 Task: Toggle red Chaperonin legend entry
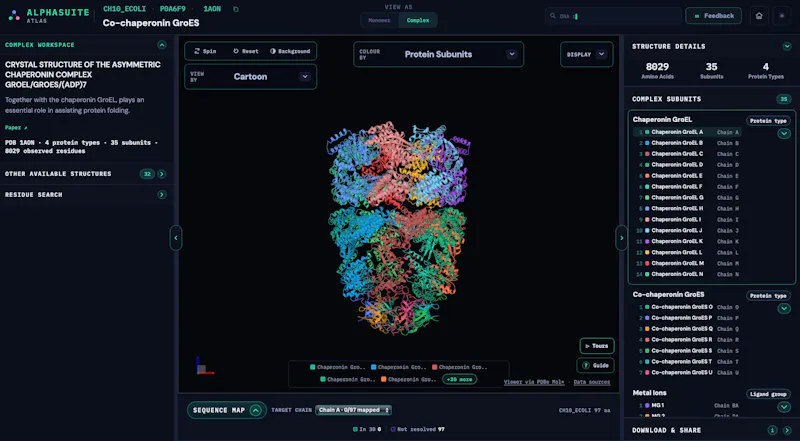pos(459,367)
